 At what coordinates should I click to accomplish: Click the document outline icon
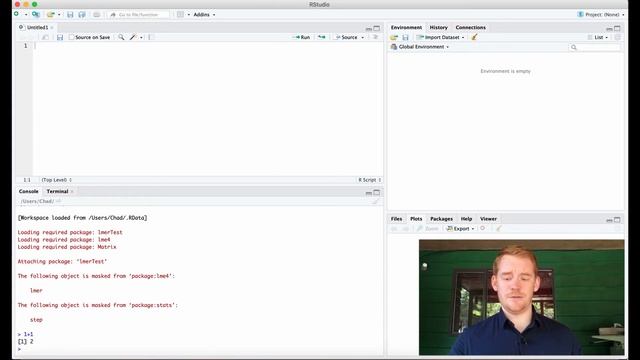tap(375, 37)
